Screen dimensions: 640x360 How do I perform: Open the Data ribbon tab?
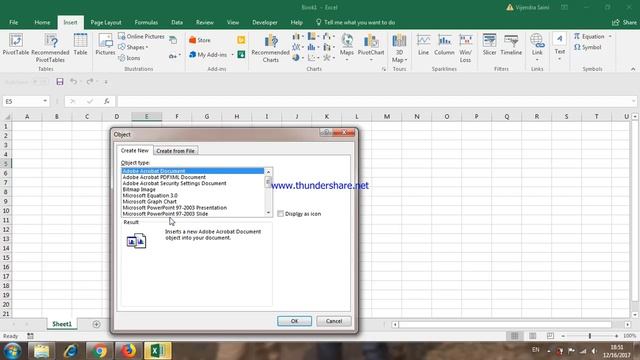pyautogui.click(x=177, y=22)
